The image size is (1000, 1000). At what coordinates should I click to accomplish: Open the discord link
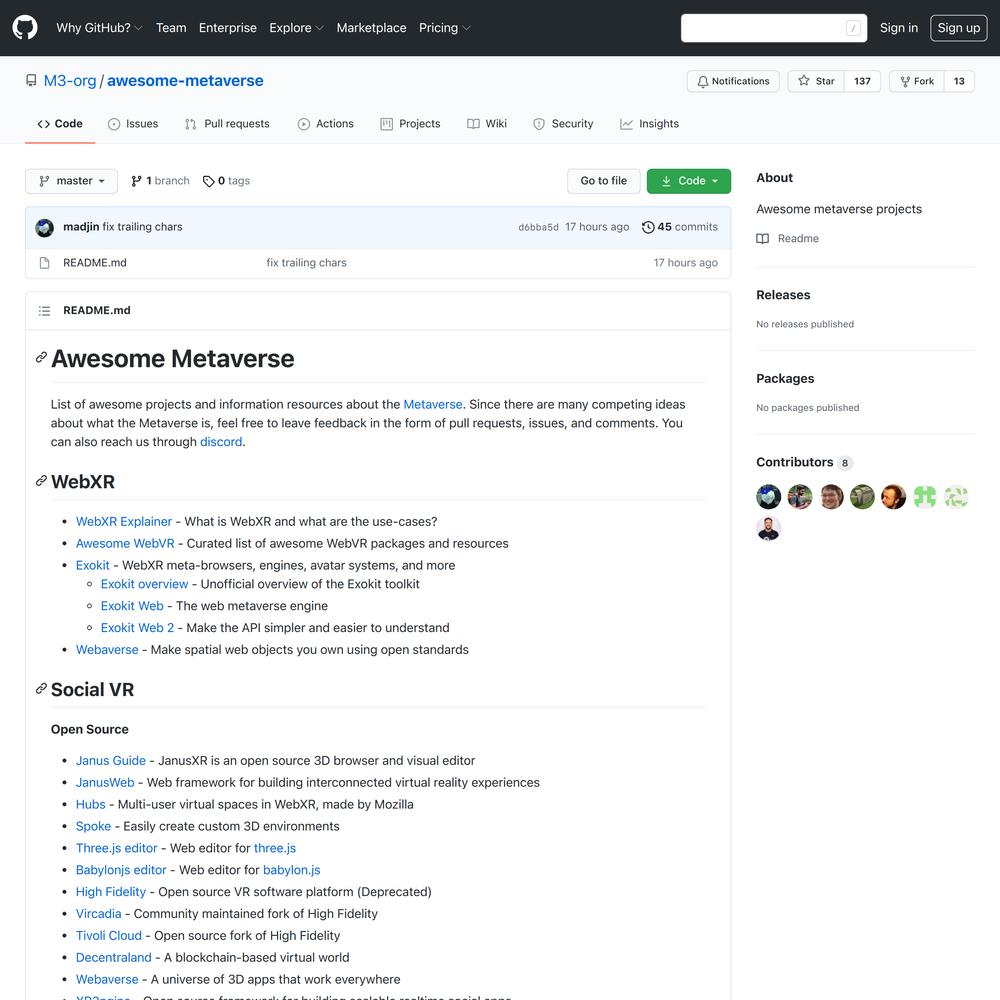coord(221,442)
